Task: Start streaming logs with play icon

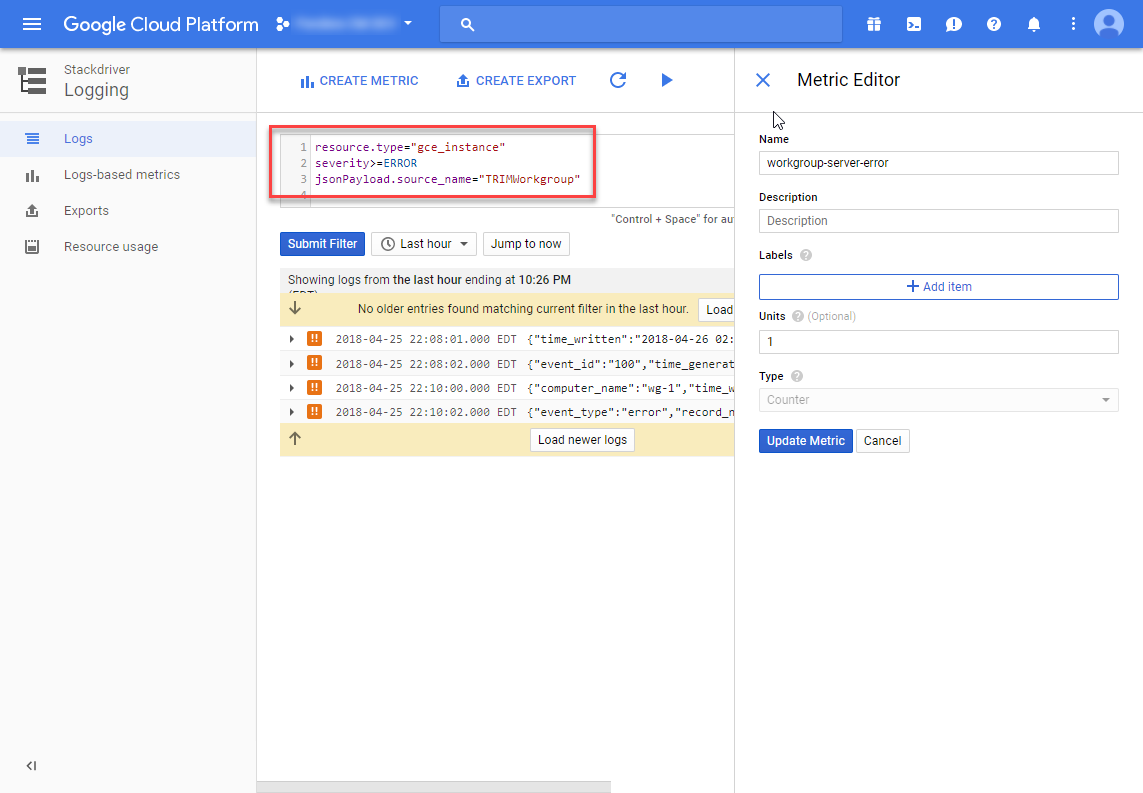Action: point(666,80)
